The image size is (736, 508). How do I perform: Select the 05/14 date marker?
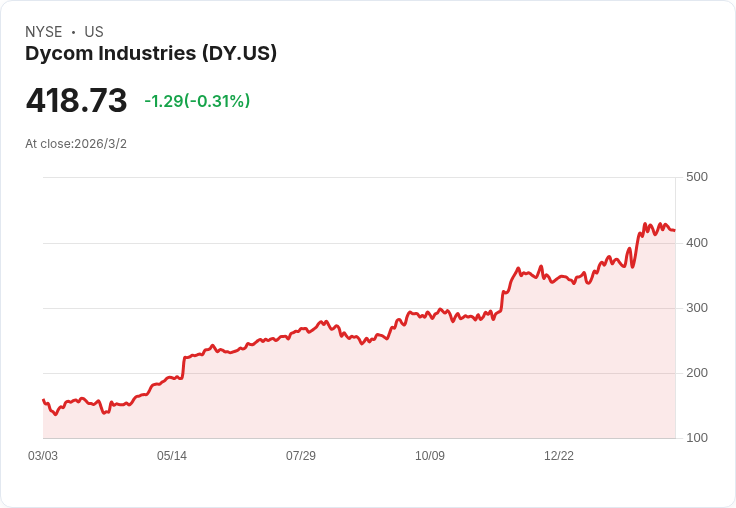coord(172,456)
